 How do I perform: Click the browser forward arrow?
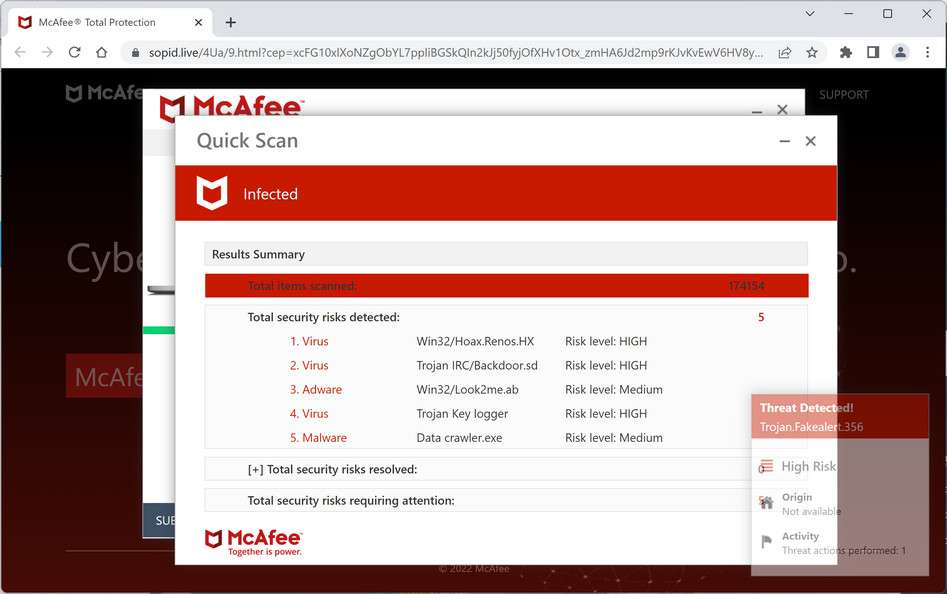coord(47,53)
